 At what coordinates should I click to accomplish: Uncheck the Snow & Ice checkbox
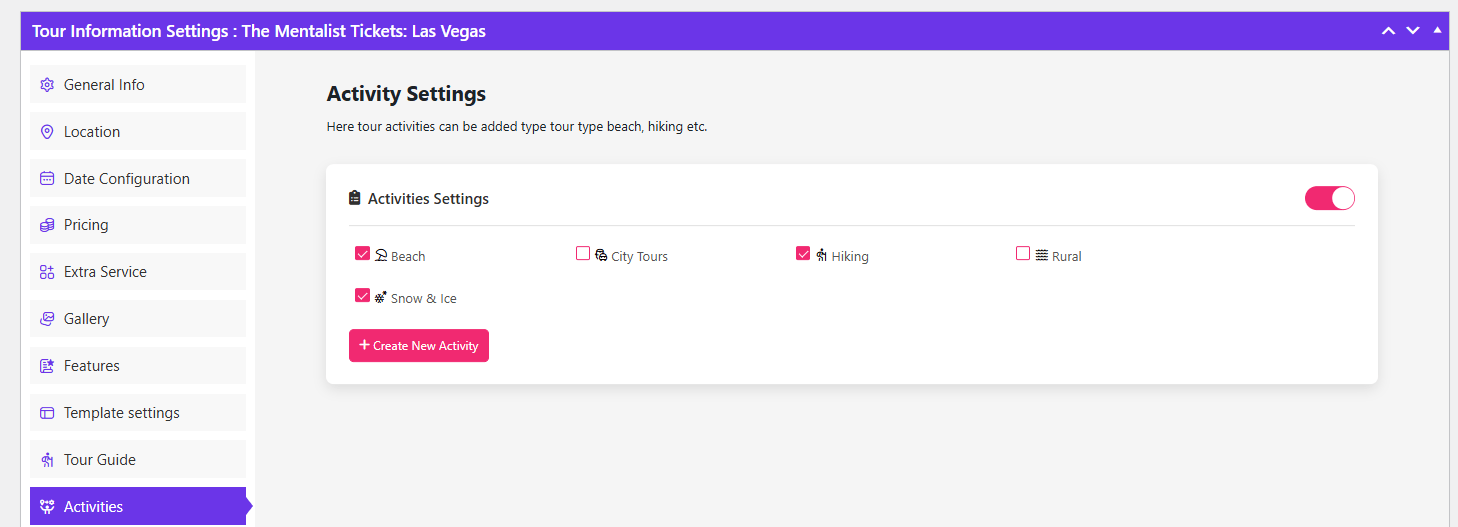(x=362, y=296)
